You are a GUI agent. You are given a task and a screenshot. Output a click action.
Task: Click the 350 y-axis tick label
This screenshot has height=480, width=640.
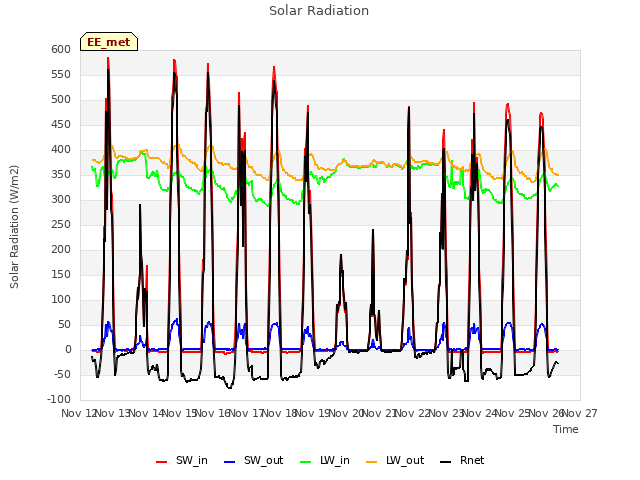(x=61, y=174)
